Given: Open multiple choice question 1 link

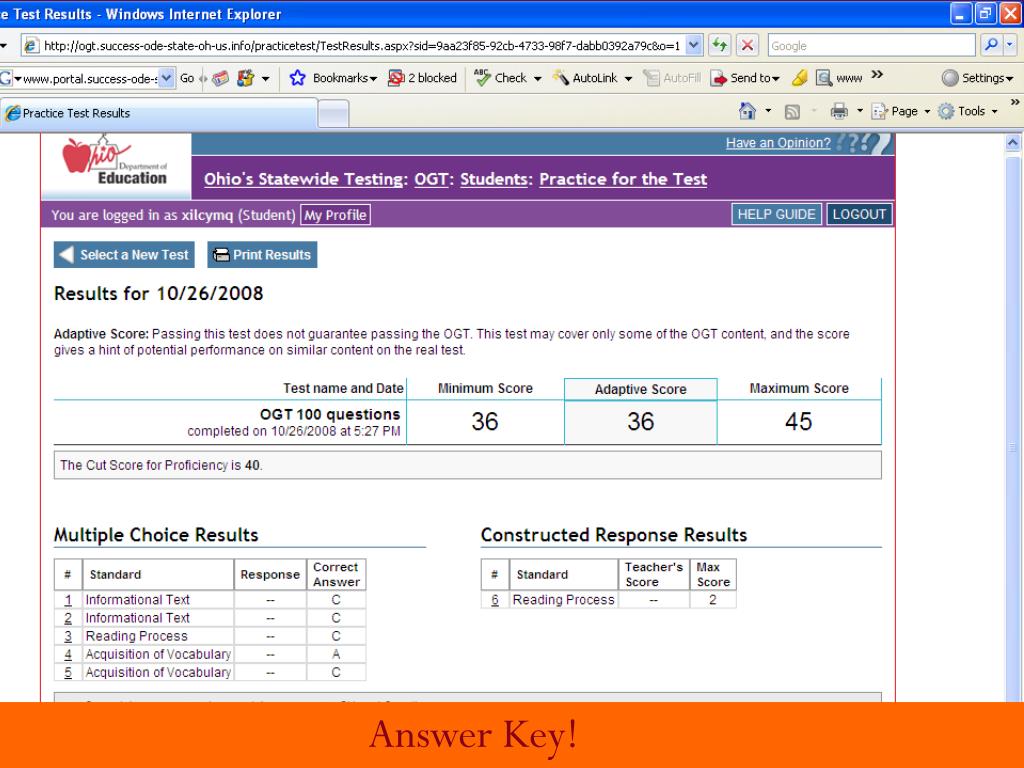Looking at the screenshot, I should point(68,600).
